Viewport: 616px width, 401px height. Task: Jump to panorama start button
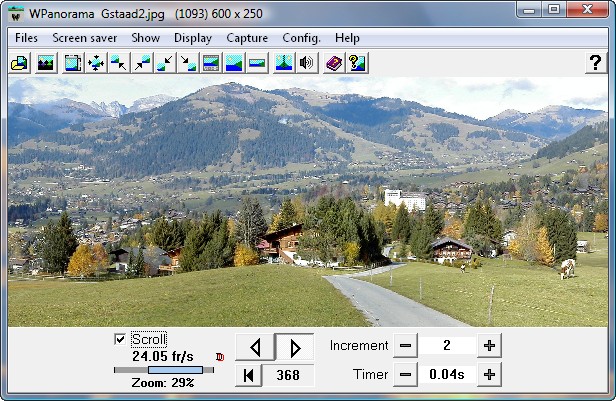(x=248, y=375)
